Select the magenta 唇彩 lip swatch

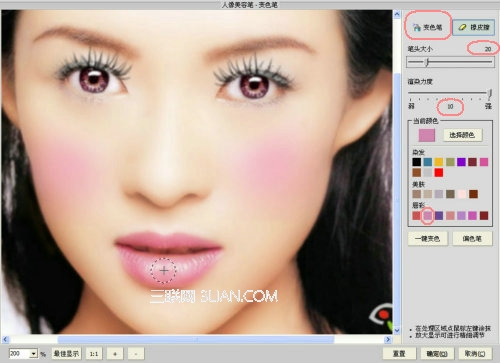472,215
